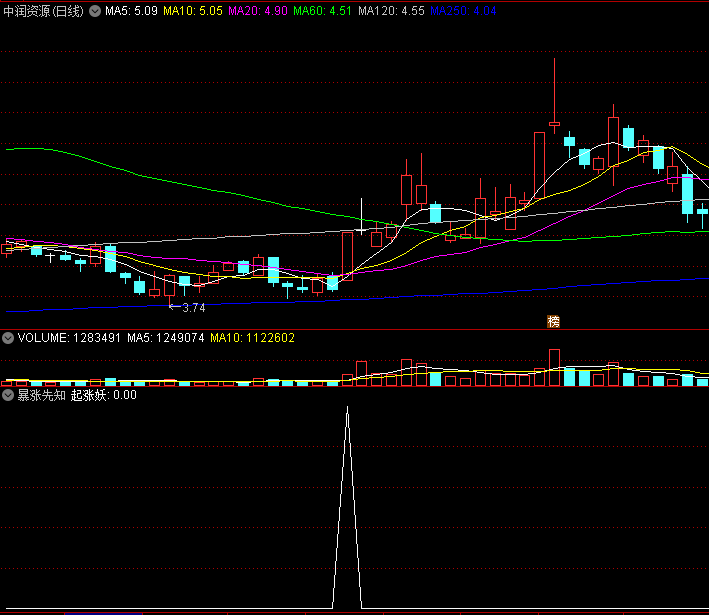Click the 中润资源(日线) chart title
Image resolution: width=709 pixels, height=615 pixels.
43,11
